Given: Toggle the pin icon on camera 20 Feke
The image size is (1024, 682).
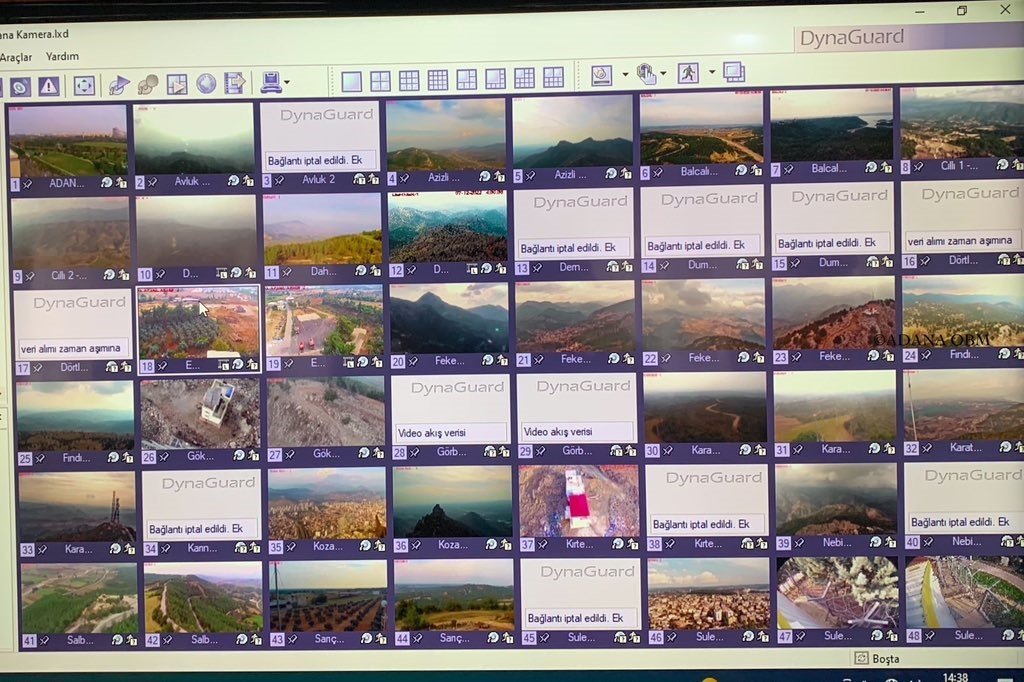Looking at the screenshot, I should click(411, 361).
